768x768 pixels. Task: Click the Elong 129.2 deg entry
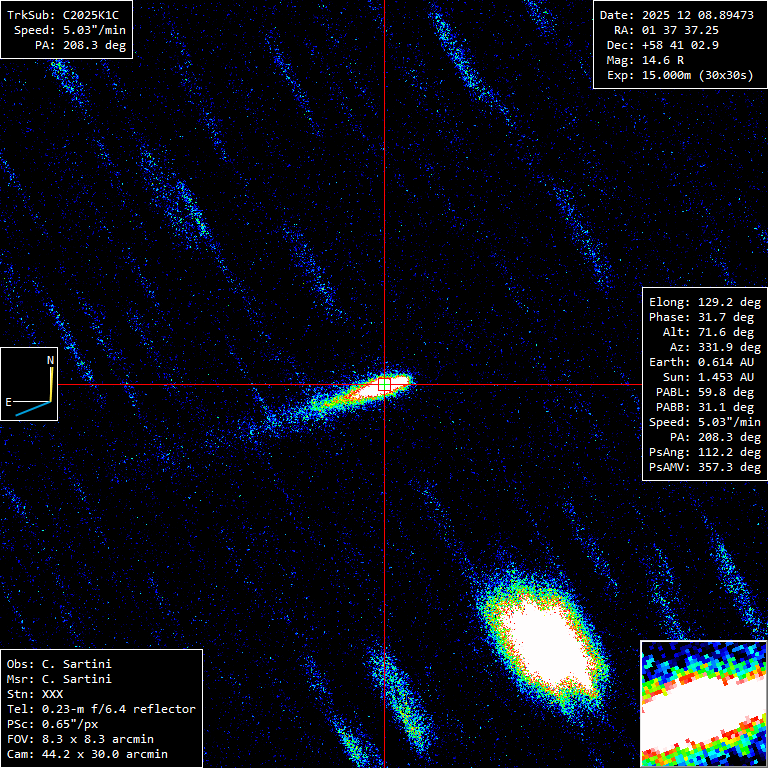[x=704, y=302]
